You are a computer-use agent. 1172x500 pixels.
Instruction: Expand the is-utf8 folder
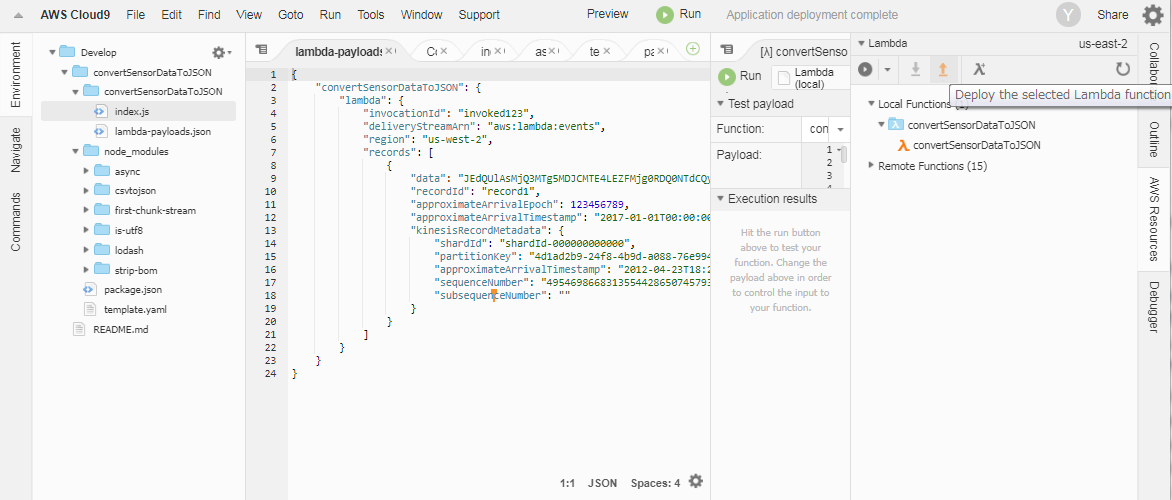[x=87, y=230]
